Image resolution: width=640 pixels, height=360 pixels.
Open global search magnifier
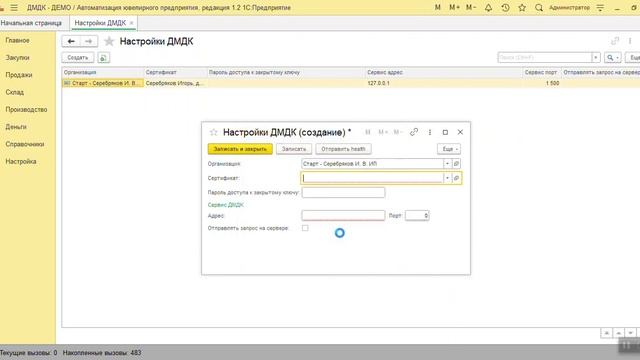[539, 7]
